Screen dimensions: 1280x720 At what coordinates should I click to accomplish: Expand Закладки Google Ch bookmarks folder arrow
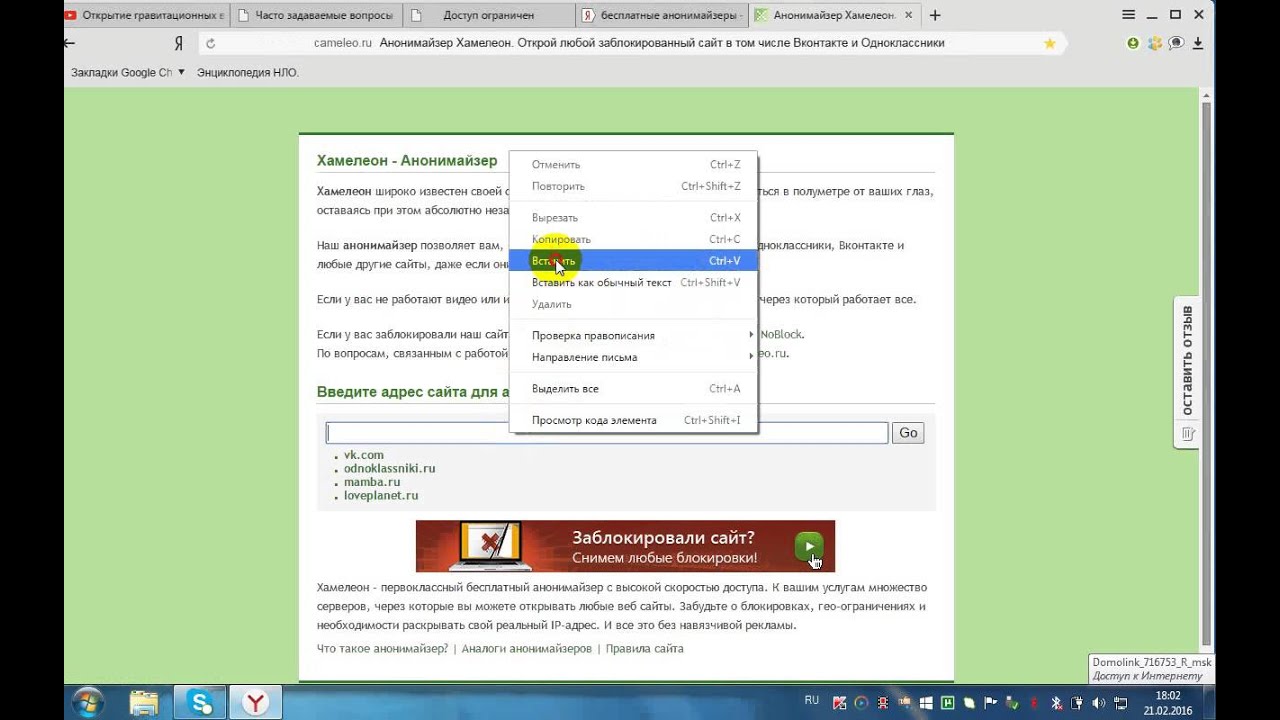click(181, 72)
